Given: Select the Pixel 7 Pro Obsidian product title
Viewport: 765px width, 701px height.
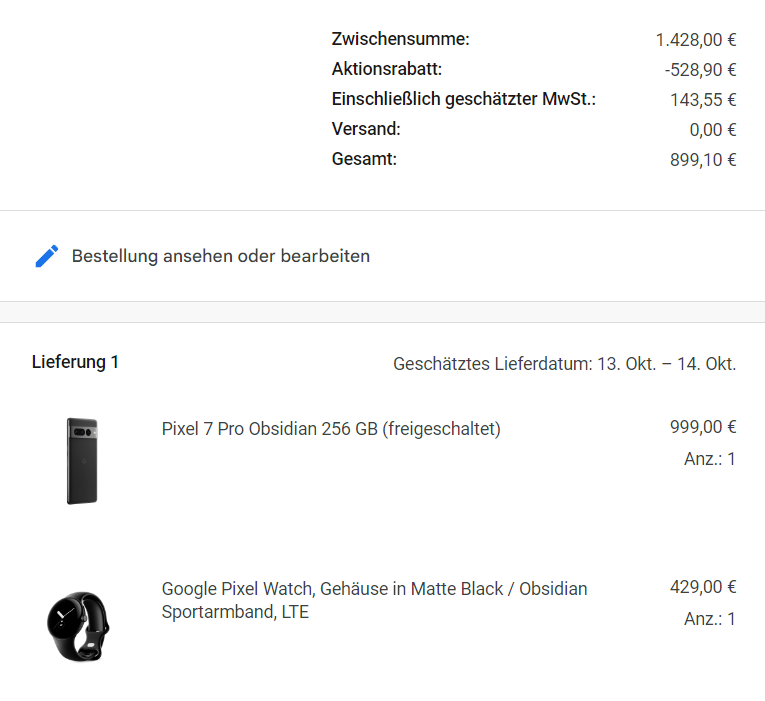Looking at the screenshot, I should coord(331,429).
